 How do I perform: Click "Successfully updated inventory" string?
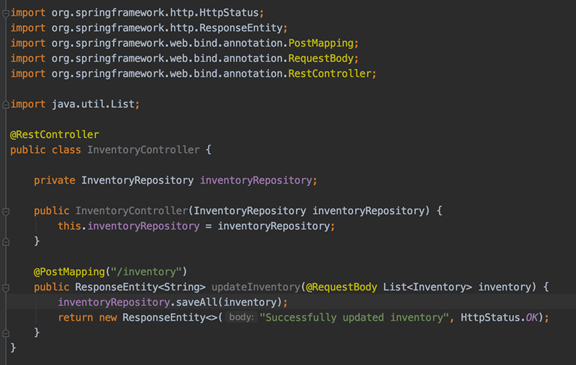point(354,318)
